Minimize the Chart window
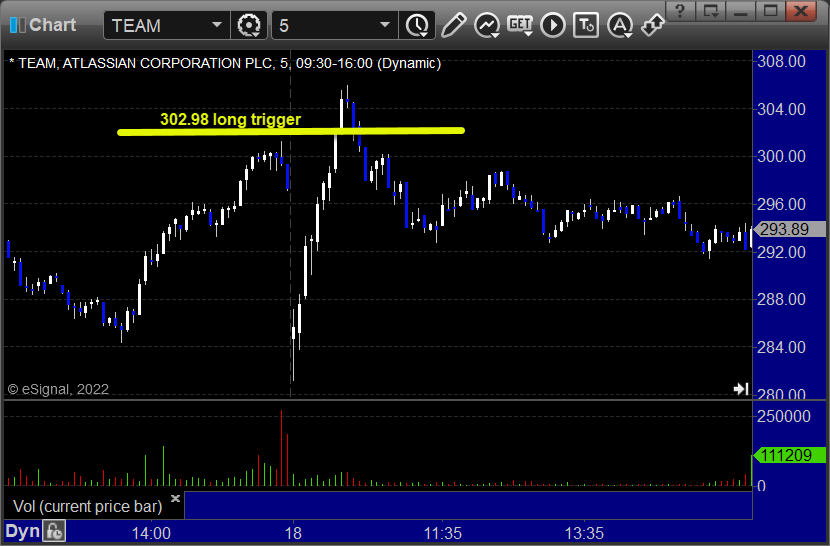The image size is (830, 546). (741, 11)
